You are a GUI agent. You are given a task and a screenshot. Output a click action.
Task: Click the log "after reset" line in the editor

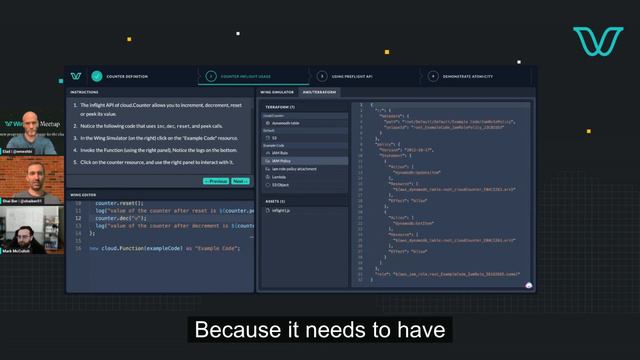[x=175, y=211]
